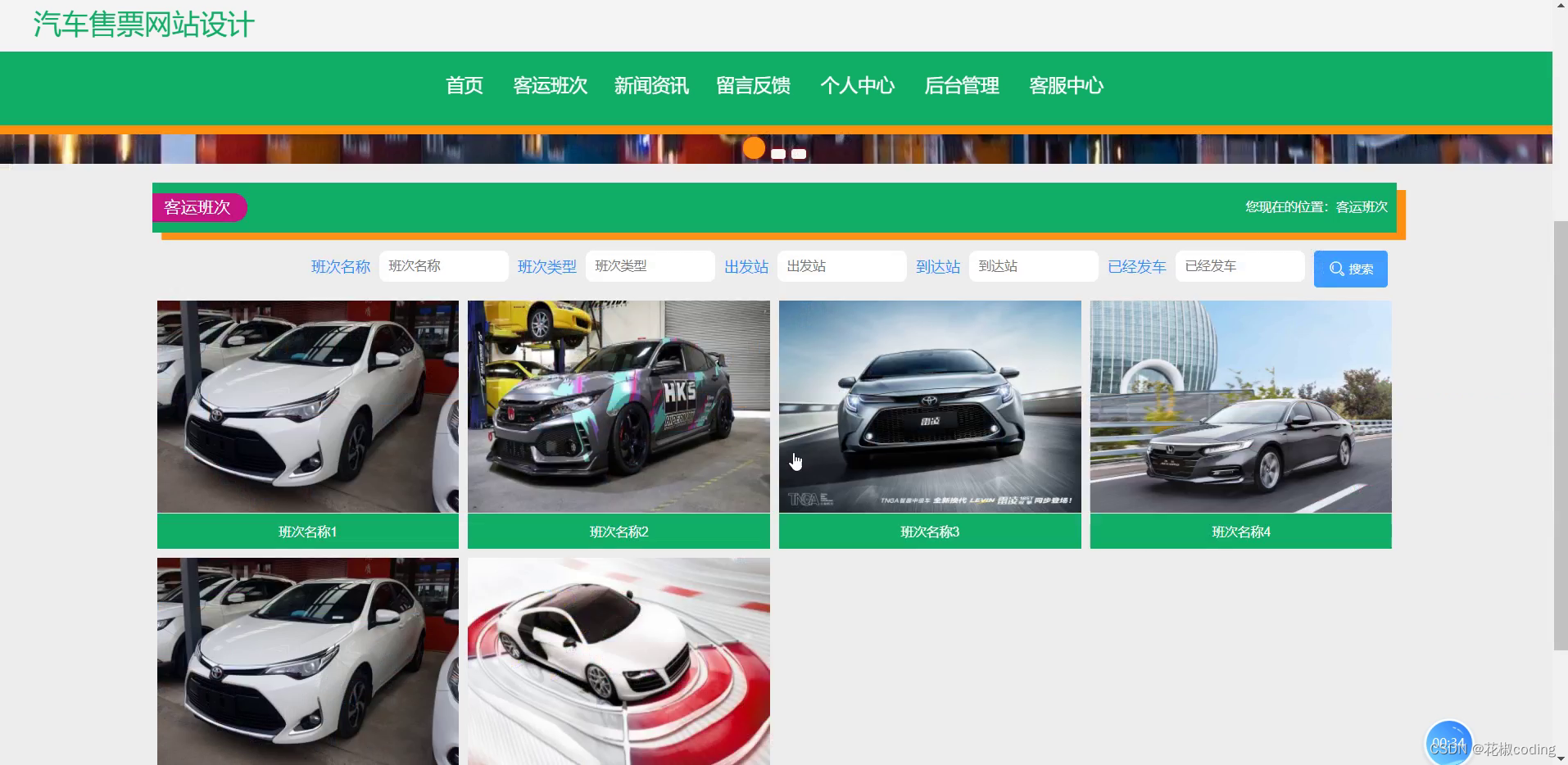Focus the 已经发车 input field
Screen dimensions: 1568x765
1239,266
